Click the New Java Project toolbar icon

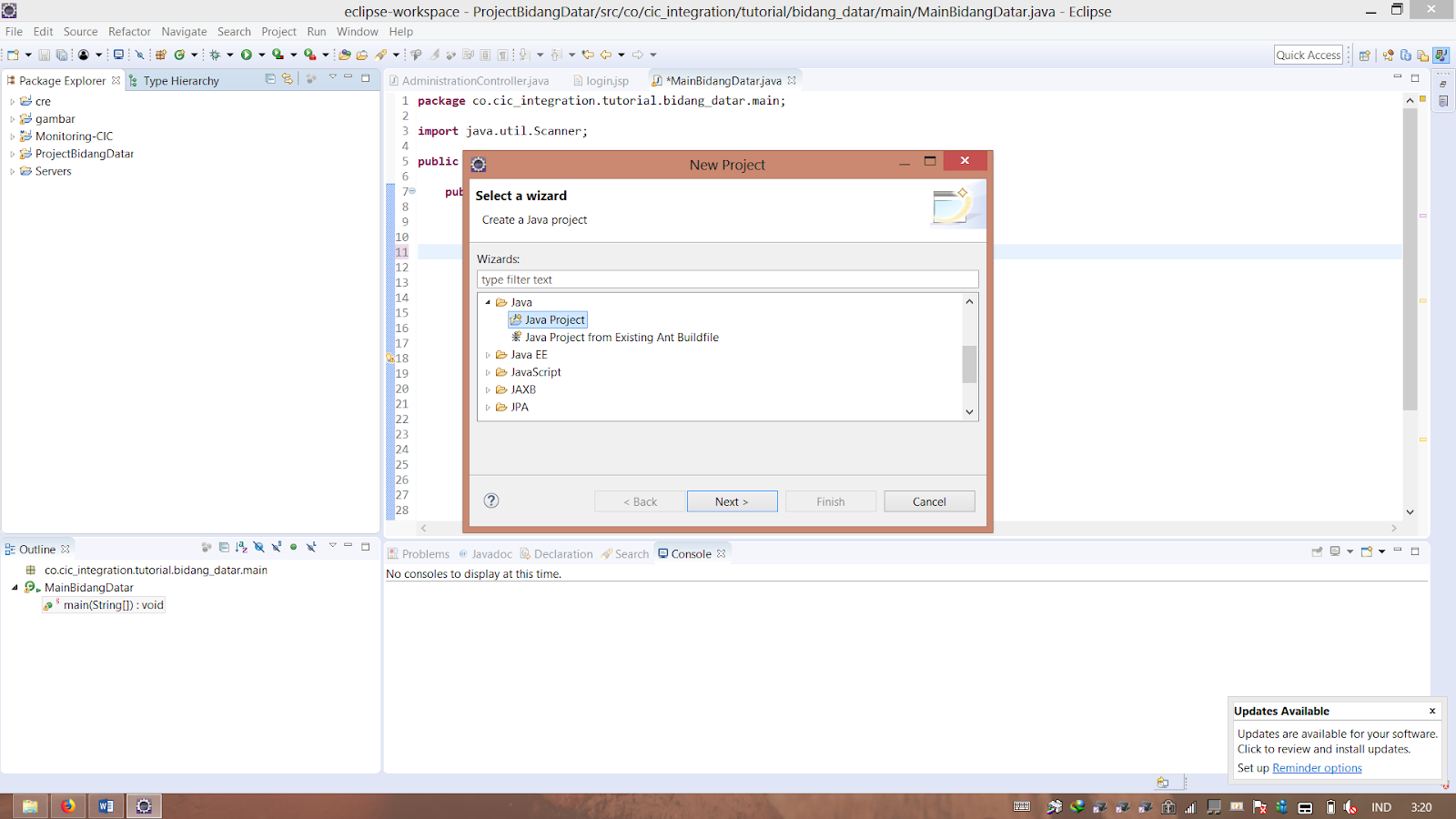[x=160, y=54]
